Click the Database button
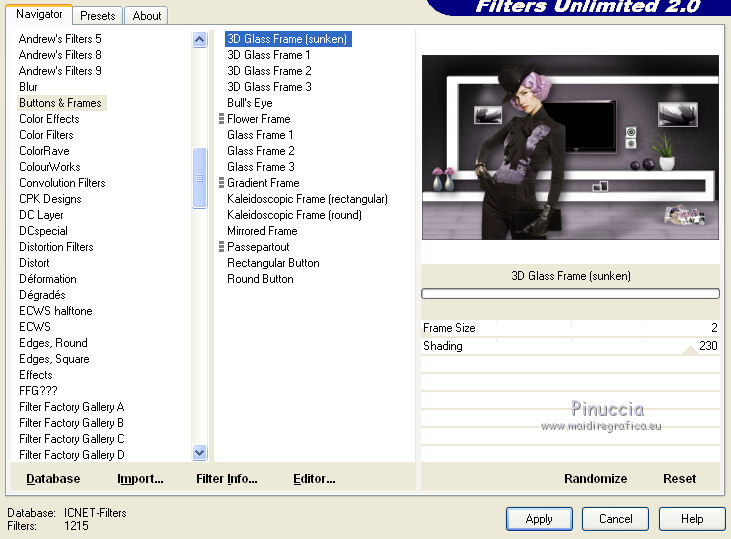This screenshot has width=731, height=539. click(53, 479)
